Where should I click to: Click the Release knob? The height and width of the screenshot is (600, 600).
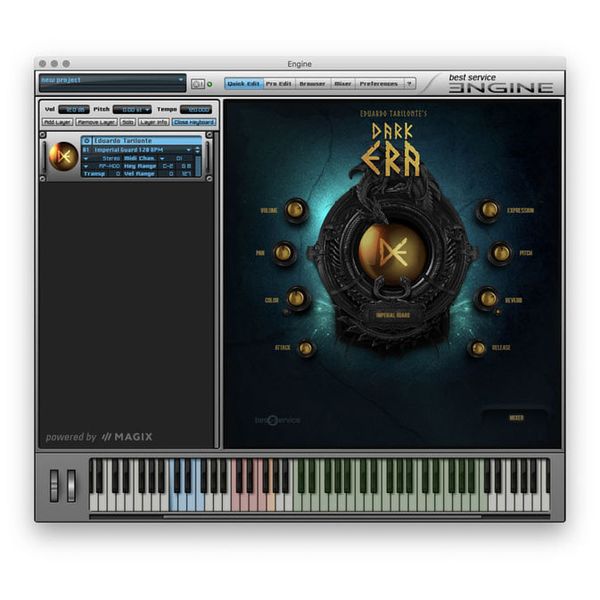click(x=478, y=348)
